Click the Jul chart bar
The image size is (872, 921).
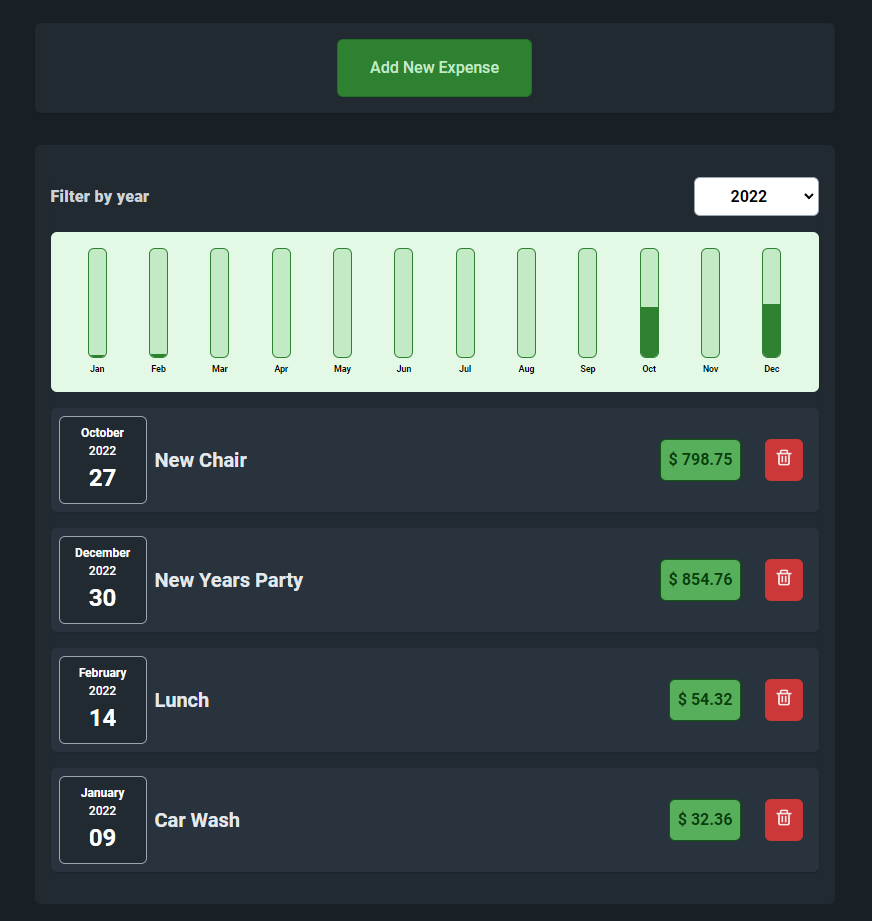point(465,303)
